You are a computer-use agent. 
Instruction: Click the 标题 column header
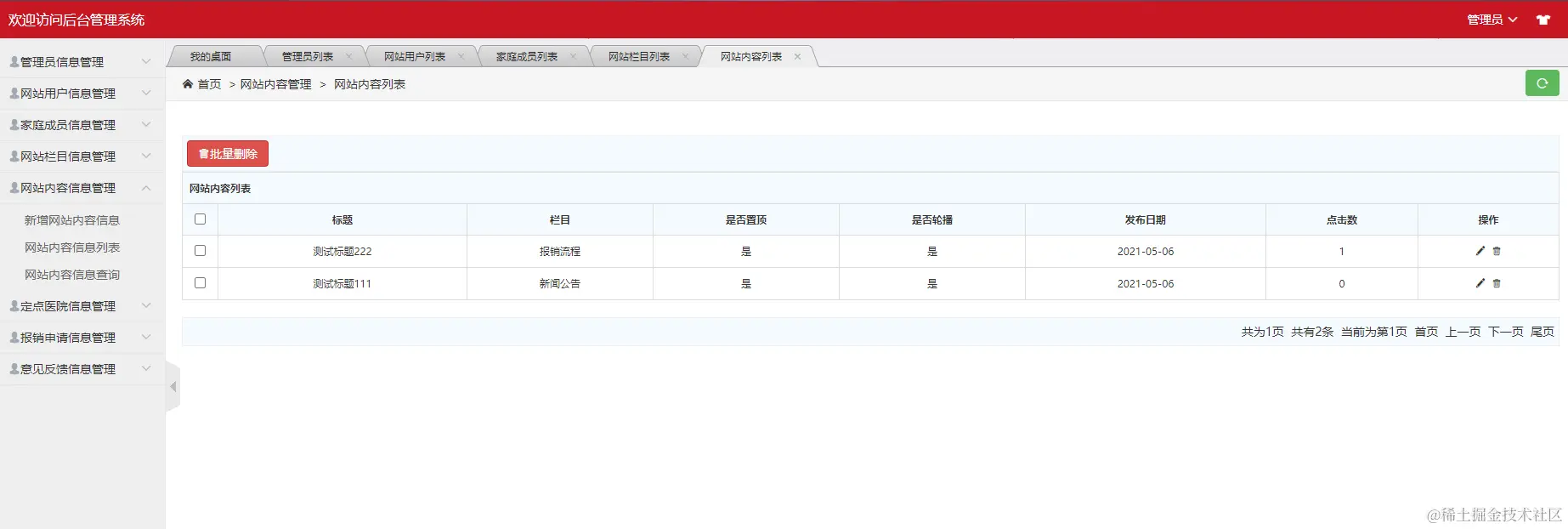342,220
